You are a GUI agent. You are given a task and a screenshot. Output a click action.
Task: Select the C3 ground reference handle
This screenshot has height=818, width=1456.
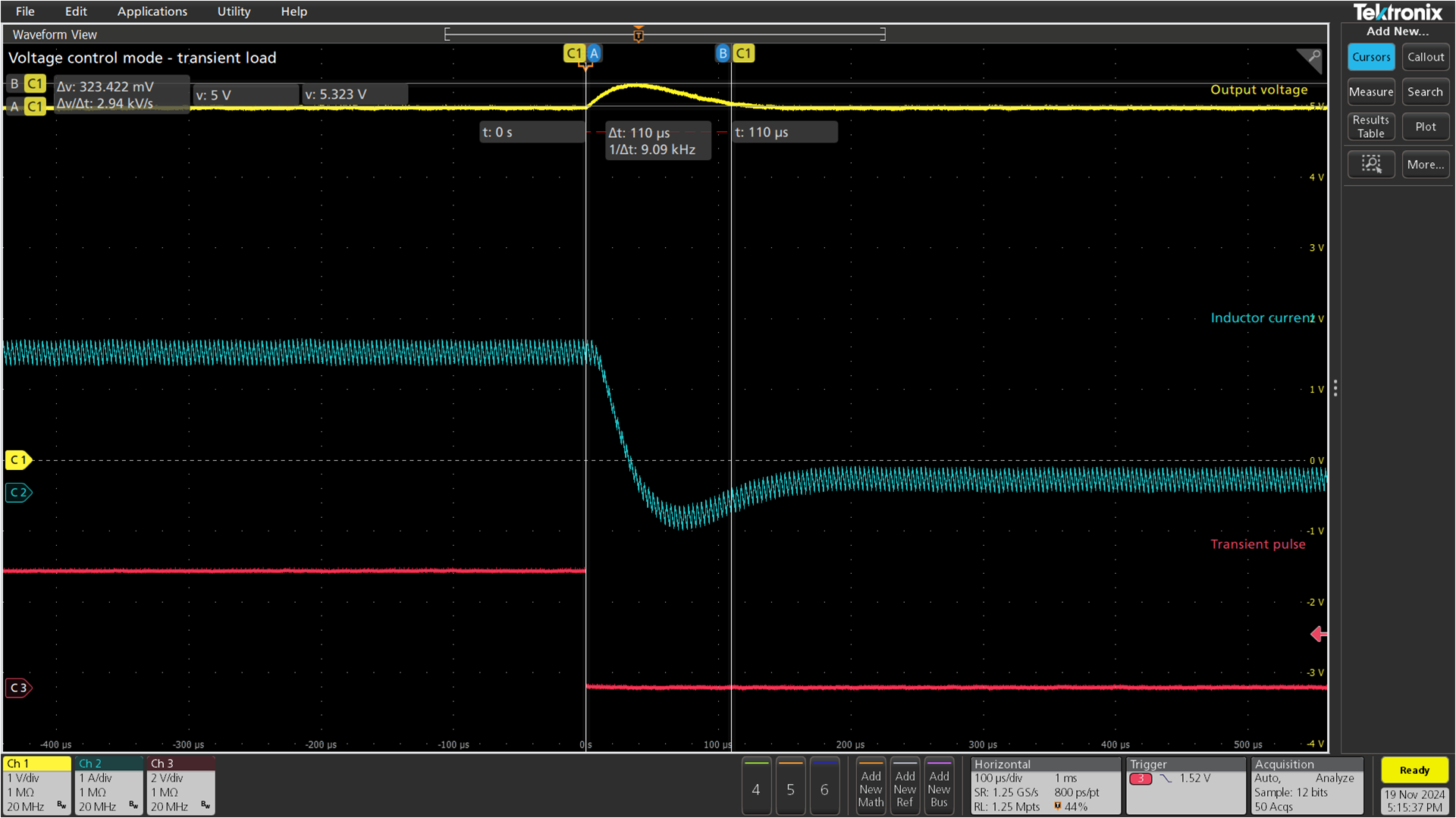[x=18, y=688]
